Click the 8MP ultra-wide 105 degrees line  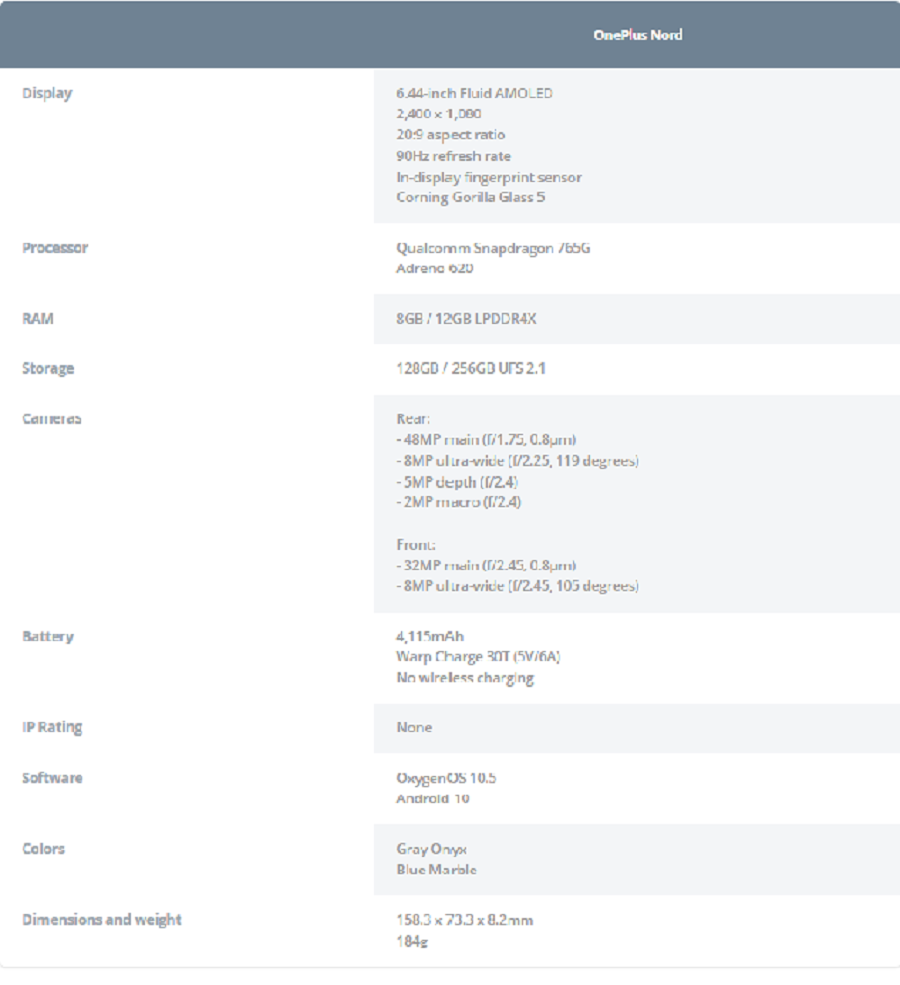coord(518,585)
